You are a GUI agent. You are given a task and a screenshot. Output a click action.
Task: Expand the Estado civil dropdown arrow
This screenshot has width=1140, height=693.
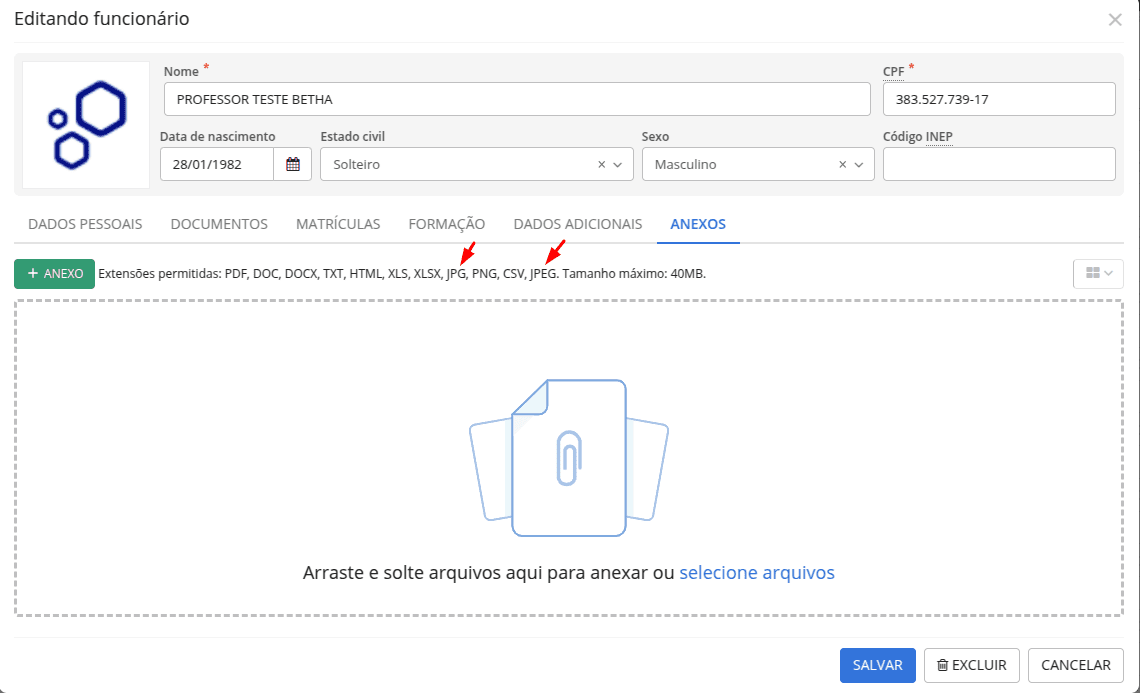click(x=618, y=165)
